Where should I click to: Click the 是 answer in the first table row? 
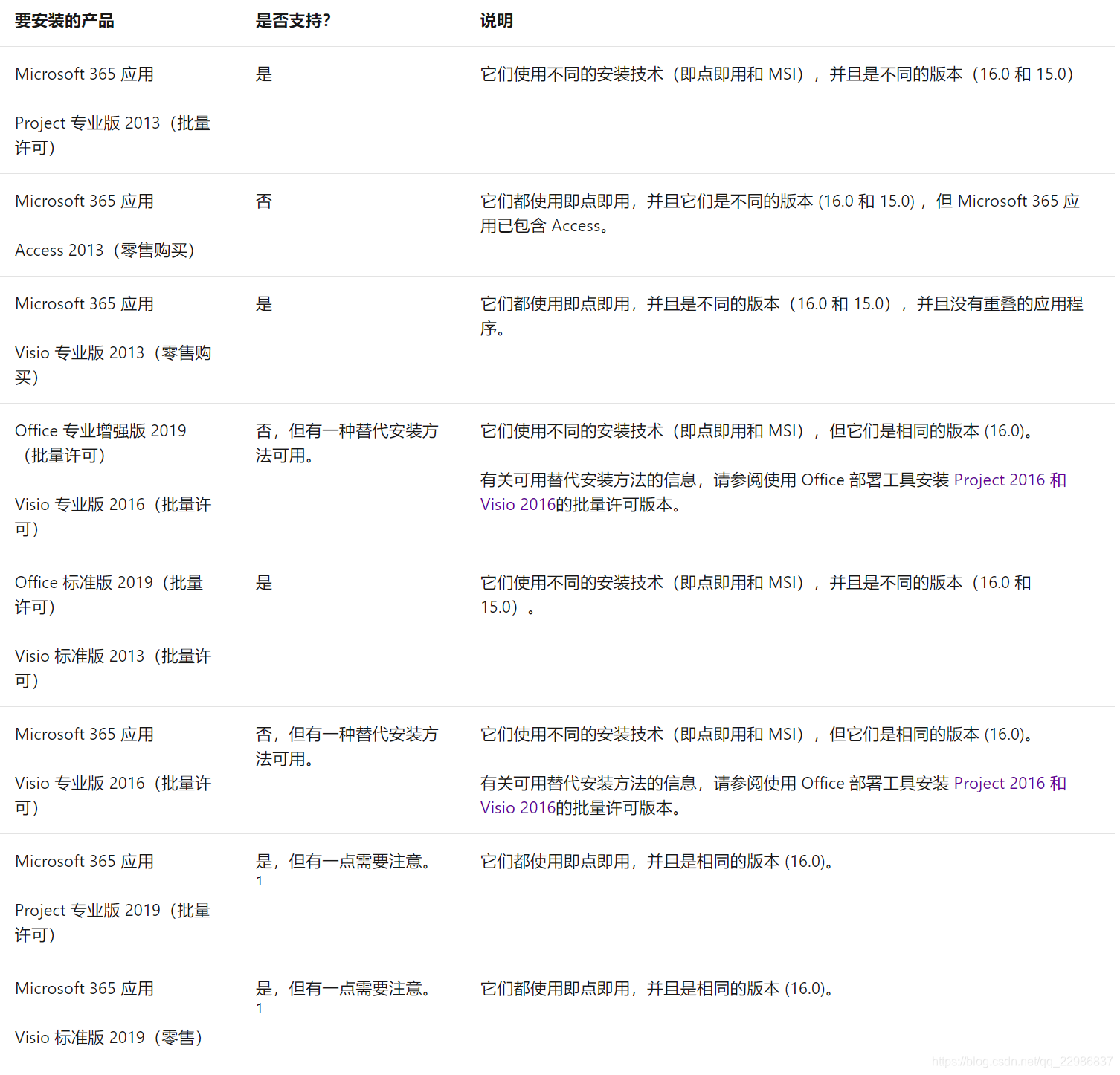point(264,74)
